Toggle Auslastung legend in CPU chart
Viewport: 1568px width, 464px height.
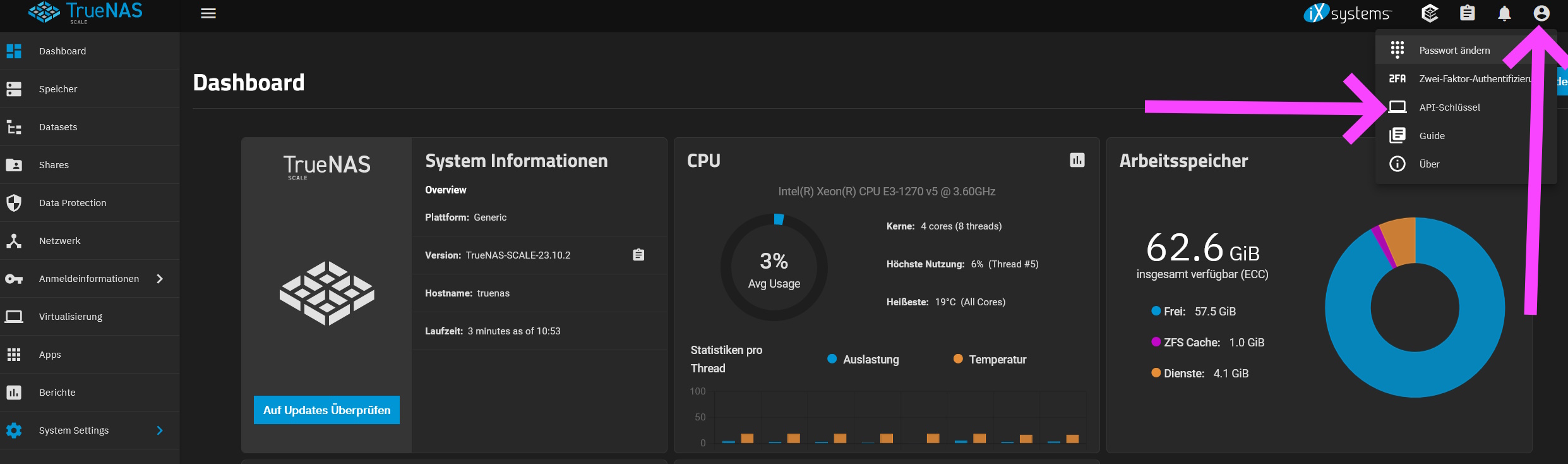pos(863,359)
